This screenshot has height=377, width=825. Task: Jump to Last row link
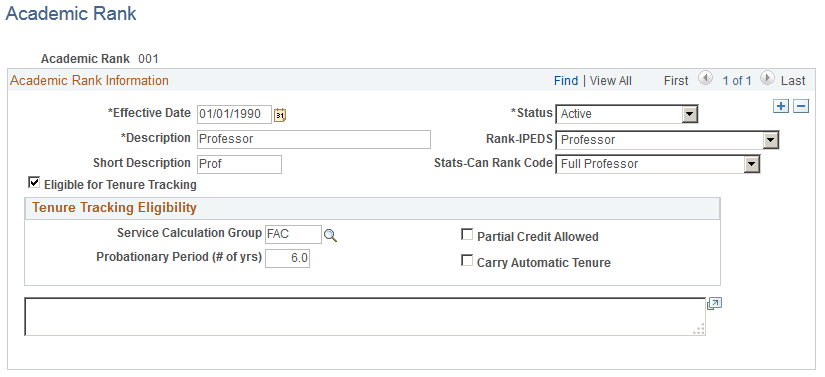click(793, 80)
